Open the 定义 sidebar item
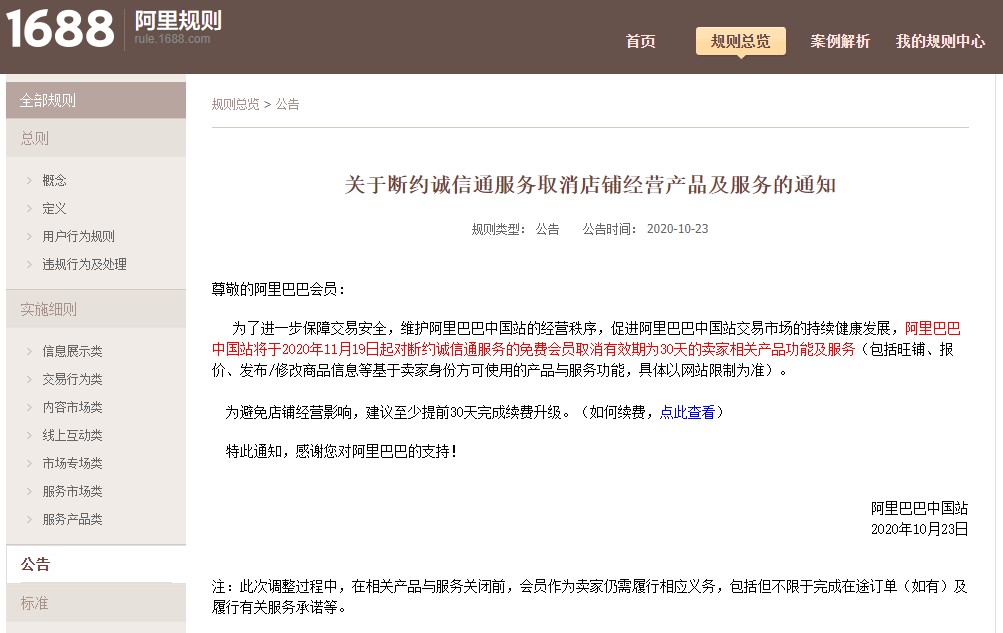 [x=54, y=208]
